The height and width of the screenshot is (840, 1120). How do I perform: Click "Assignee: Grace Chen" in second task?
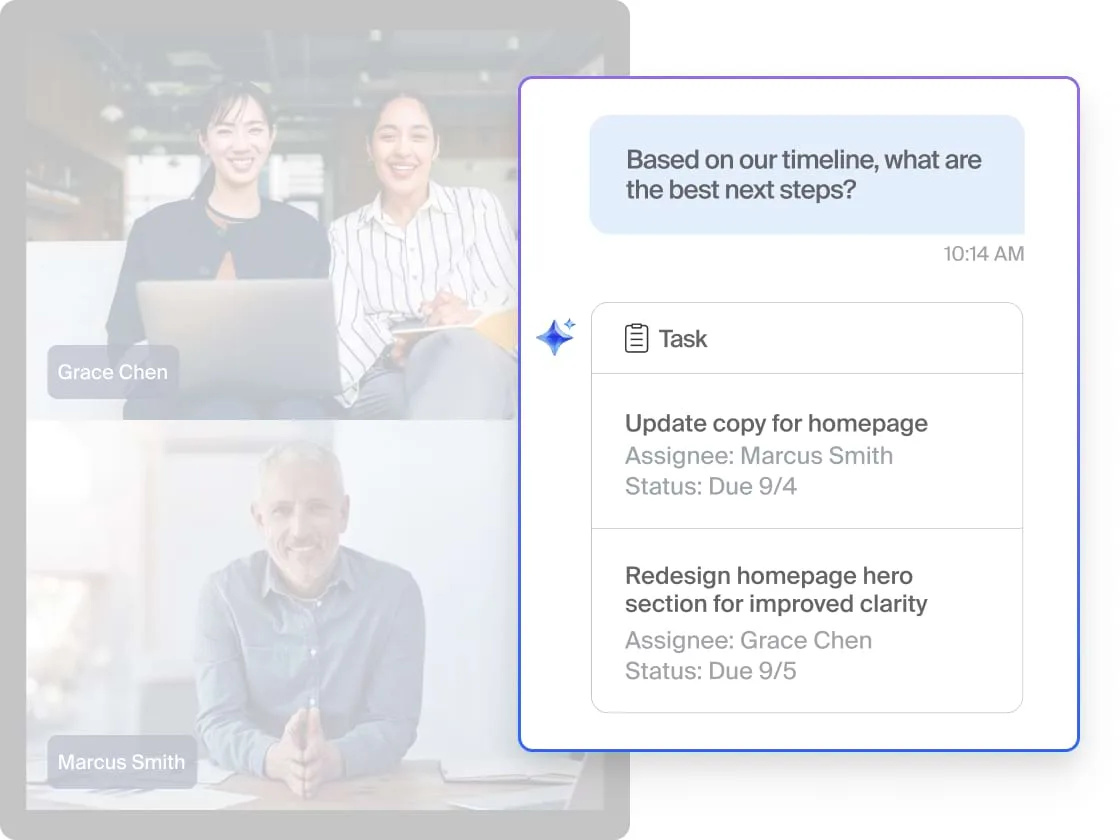(748, 640)
